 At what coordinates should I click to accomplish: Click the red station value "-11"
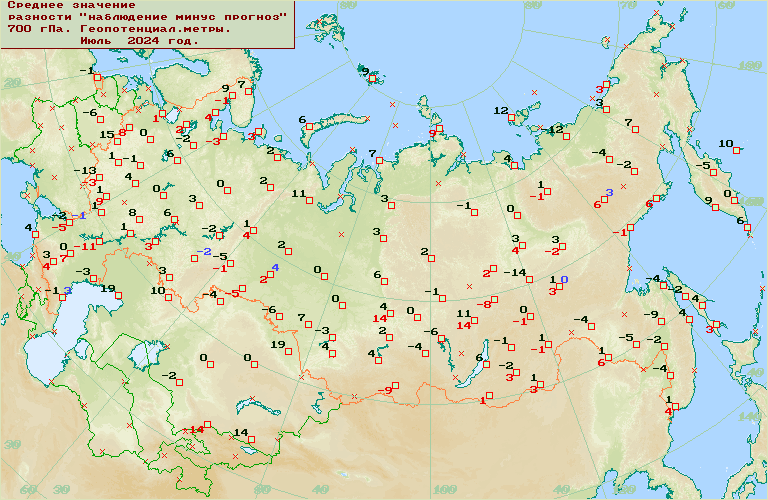[x=85, y=246]
